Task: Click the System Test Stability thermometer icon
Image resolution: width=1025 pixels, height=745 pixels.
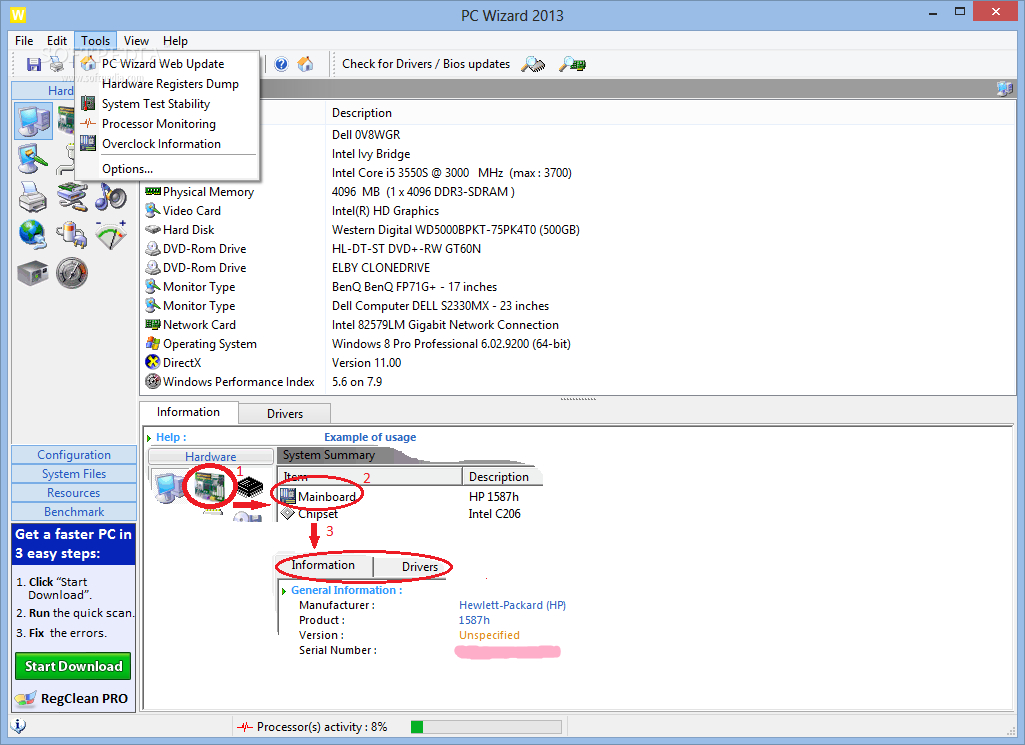Action: [x=88, y=104]
